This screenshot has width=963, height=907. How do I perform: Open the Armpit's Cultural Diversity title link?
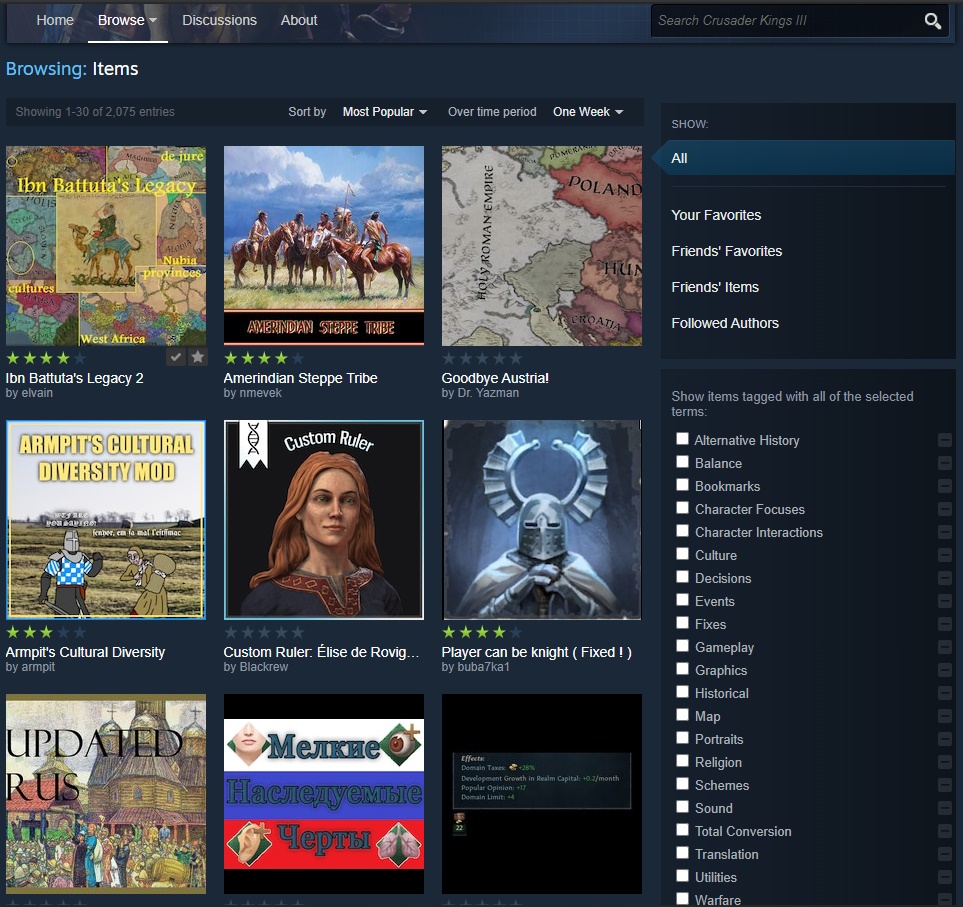[85, 652]
